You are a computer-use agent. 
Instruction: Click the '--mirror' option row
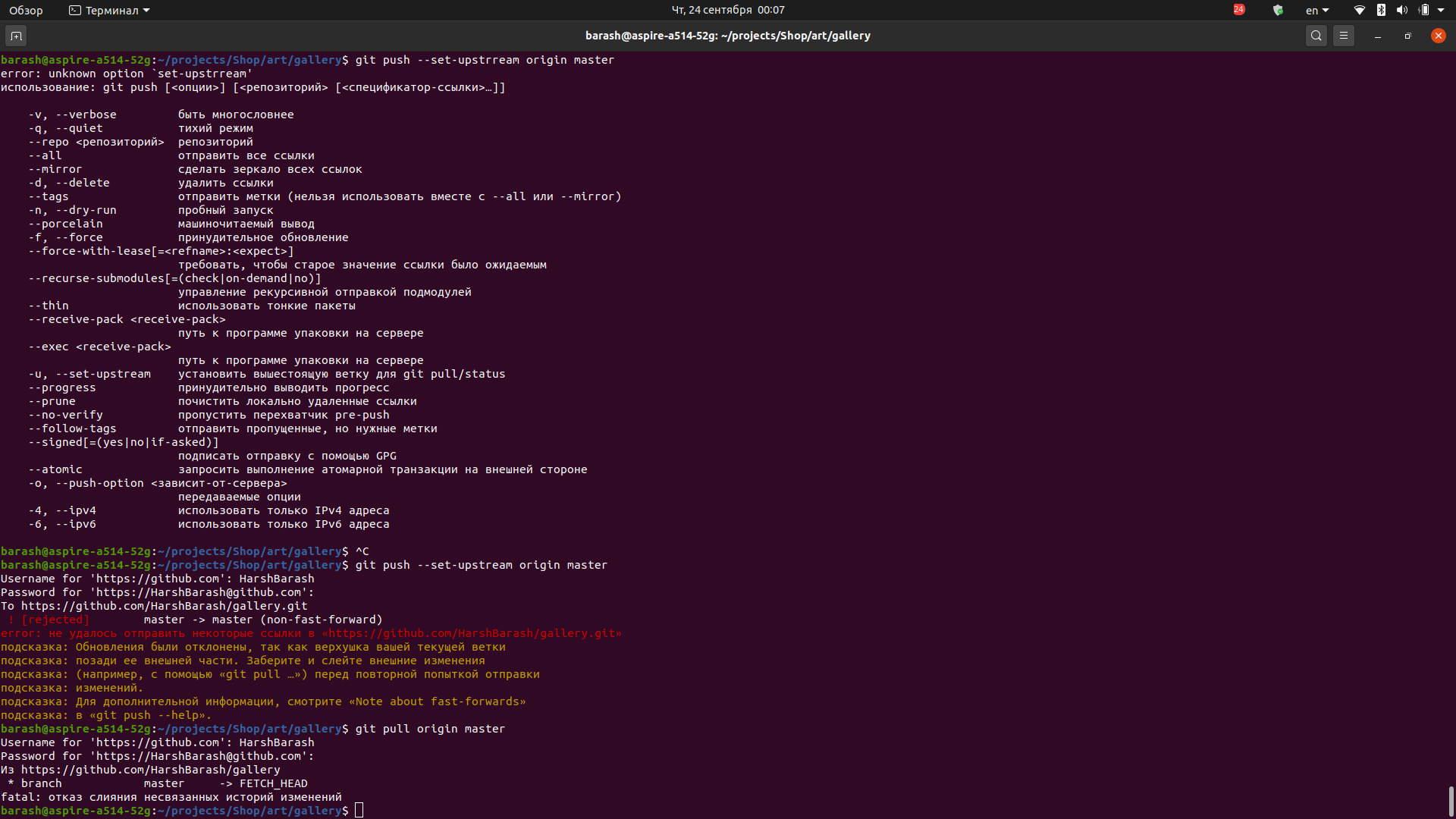[x=195, y=169]
